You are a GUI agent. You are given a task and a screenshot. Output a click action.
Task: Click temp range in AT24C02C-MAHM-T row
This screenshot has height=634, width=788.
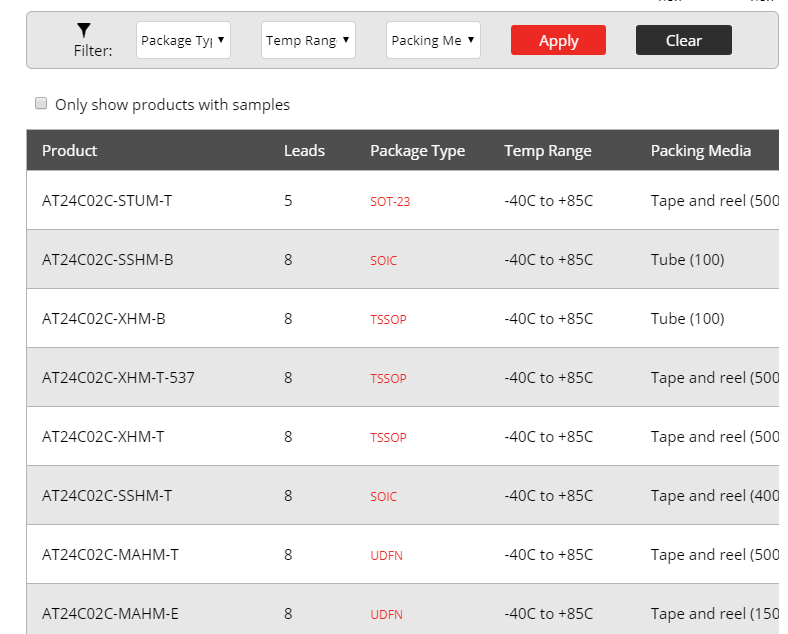[548, 555]
